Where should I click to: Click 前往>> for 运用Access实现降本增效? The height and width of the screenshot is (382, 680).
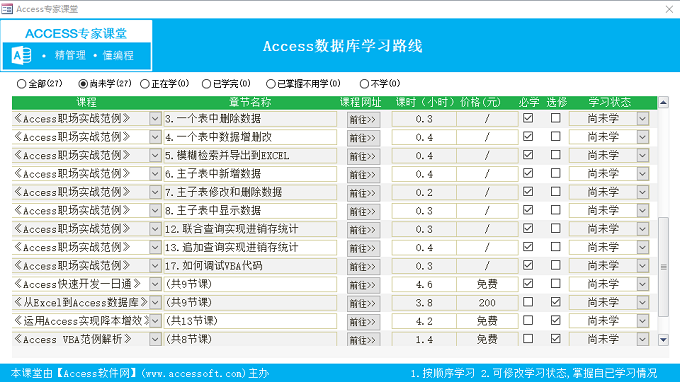[x=363, y=322]
